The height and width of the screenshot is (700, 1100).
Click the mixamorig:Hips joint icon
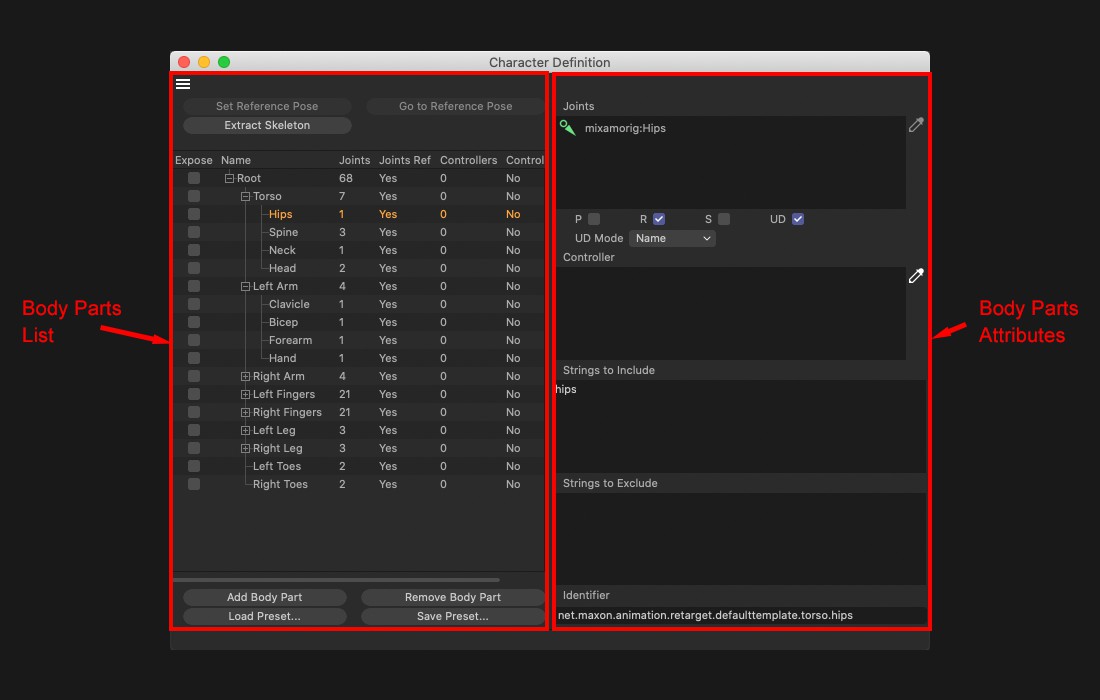click(568, 128)
